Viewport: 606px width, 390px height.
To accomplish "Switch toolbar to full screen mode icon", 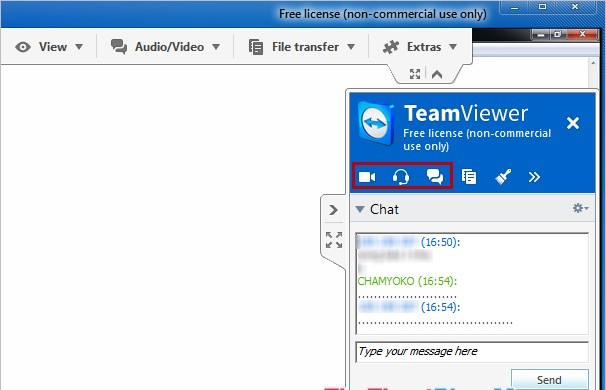I will [415, 74].
